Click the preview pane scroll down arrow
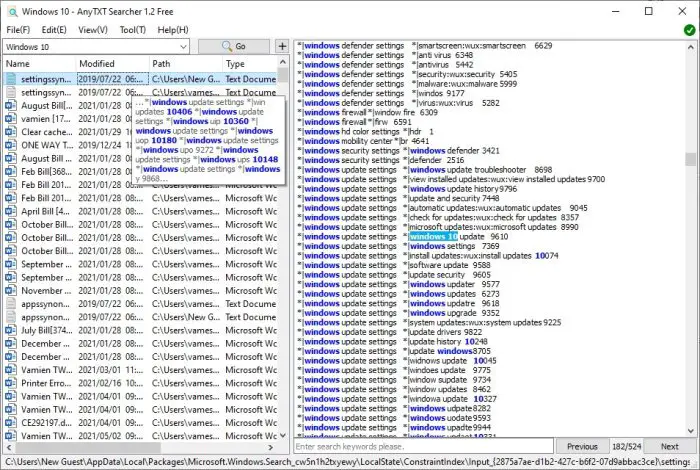This screenshot has height=470, width=700. click(x=691, y=431)
